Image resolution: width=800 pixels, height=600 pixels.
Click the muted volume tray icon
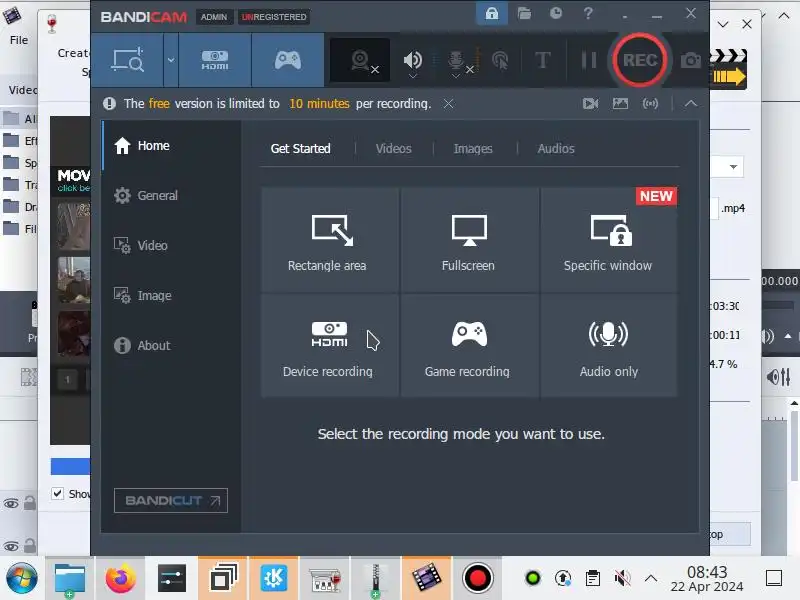click(622, 579)
